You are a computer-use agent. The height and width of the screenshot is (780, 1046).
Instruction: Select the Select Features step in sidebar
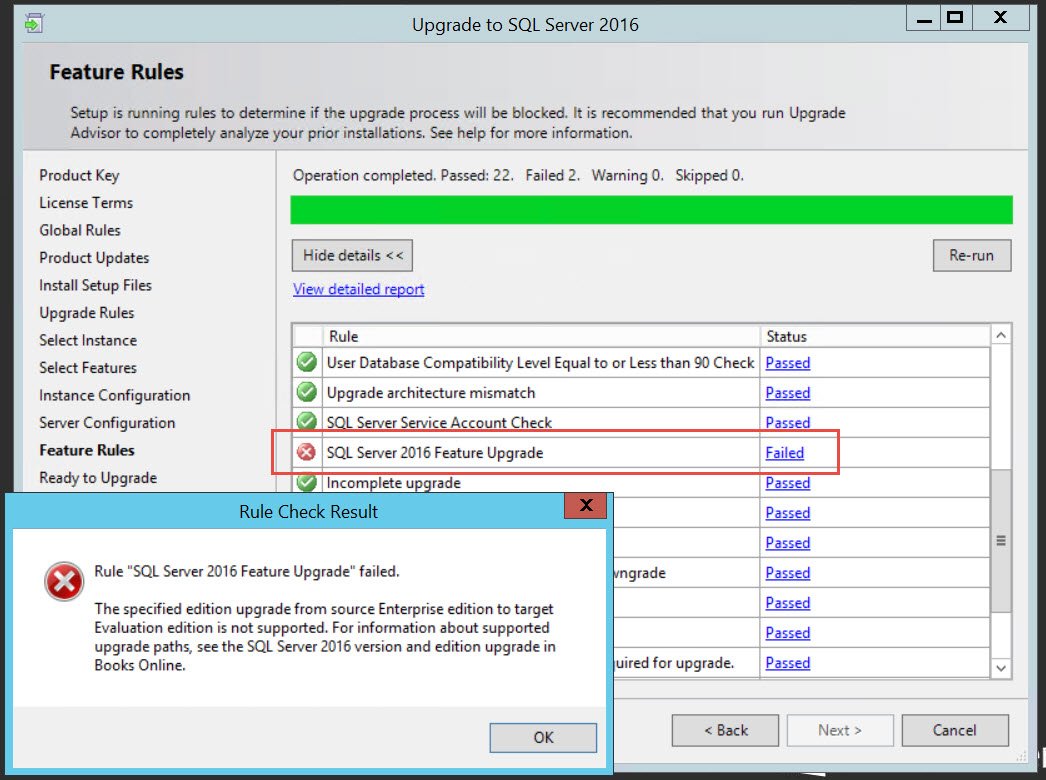click(87, 368)
